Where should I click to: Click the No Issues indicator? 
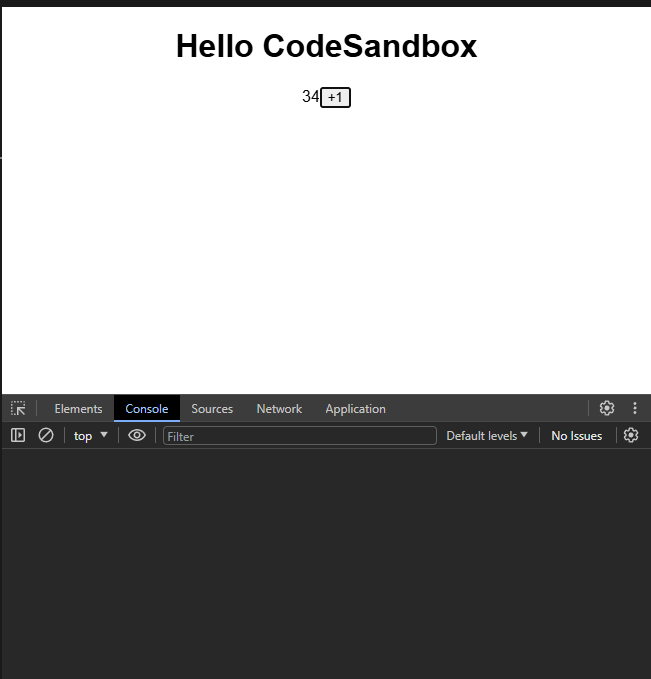tap(577, 436)
